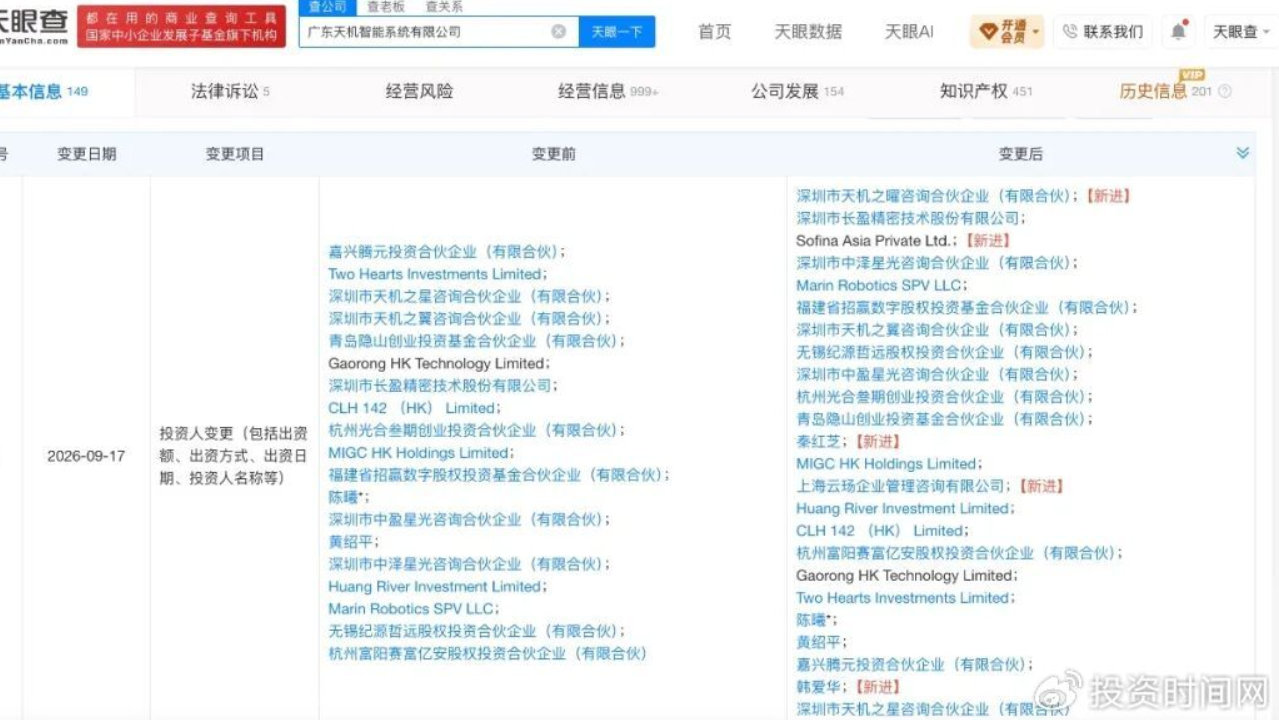The width and height of the screenshot is (1279, 720).
Task: Click the Tianyancha logo at top left
Action: pyautogui.click(x=34, y=26)
